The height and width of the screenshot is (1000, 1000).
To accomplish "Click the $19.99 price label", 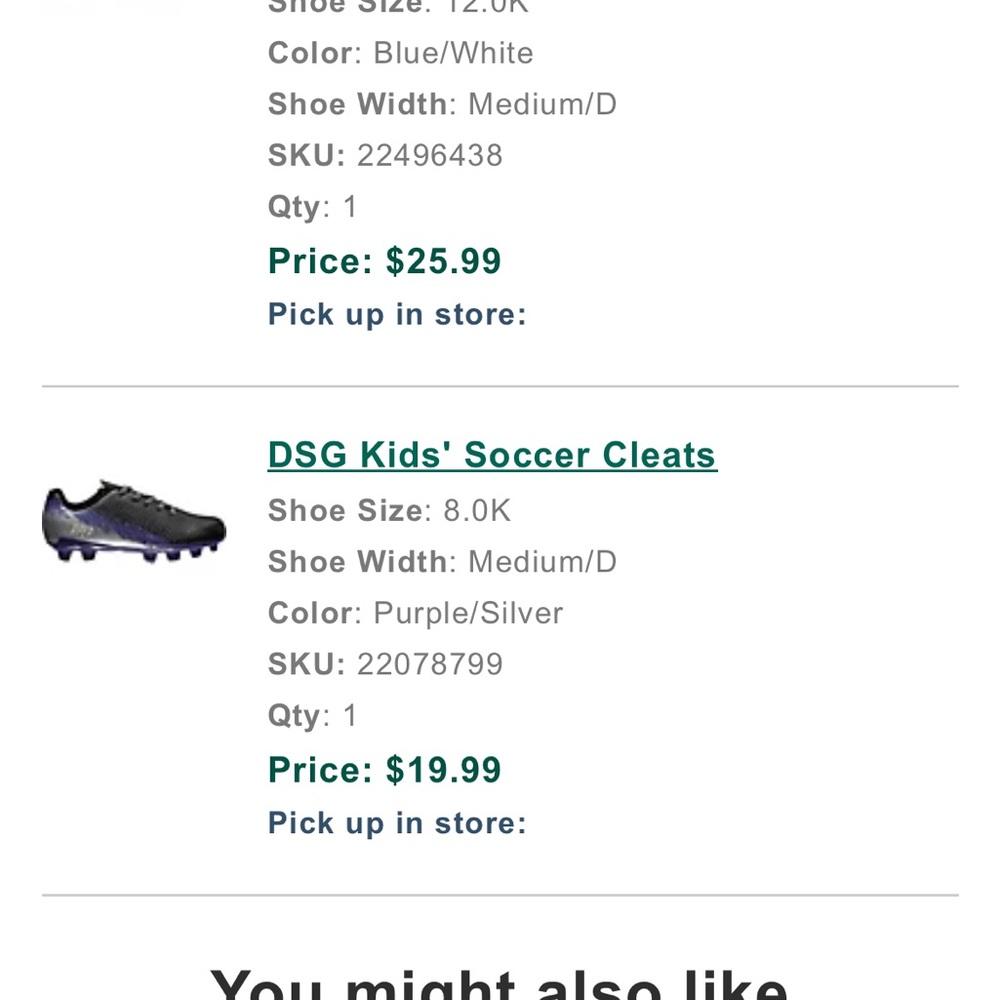I will tap(383, 770).
